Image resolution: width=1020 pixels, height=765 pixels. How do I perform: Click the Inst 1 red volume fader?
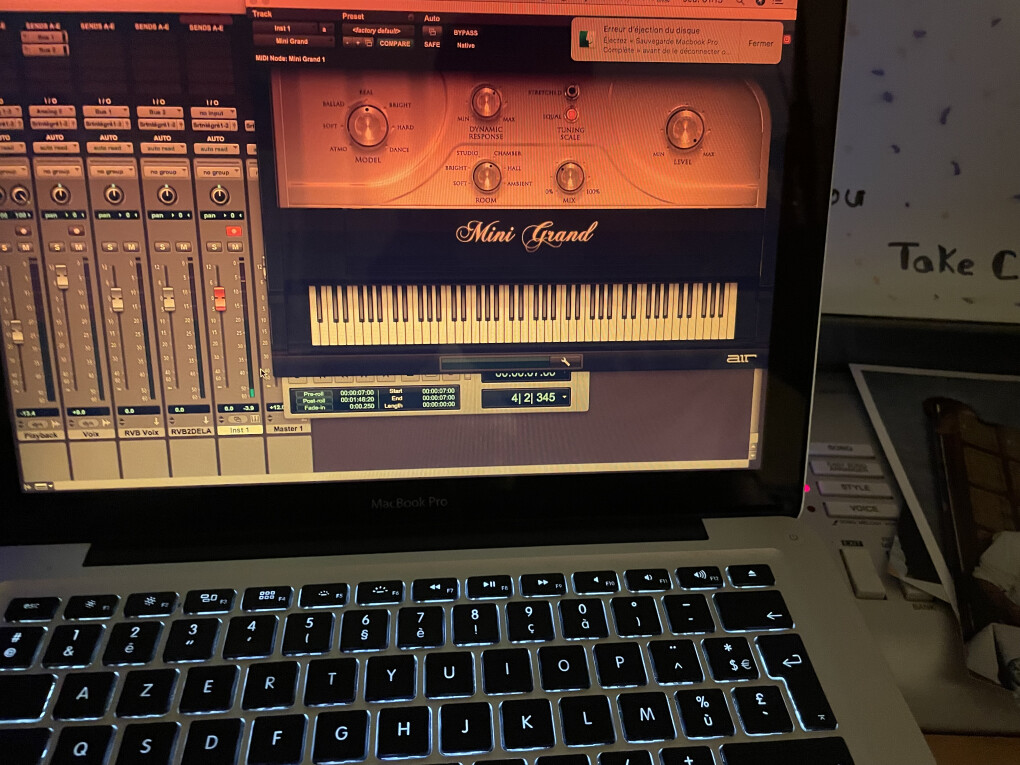(x=219, y=299)
